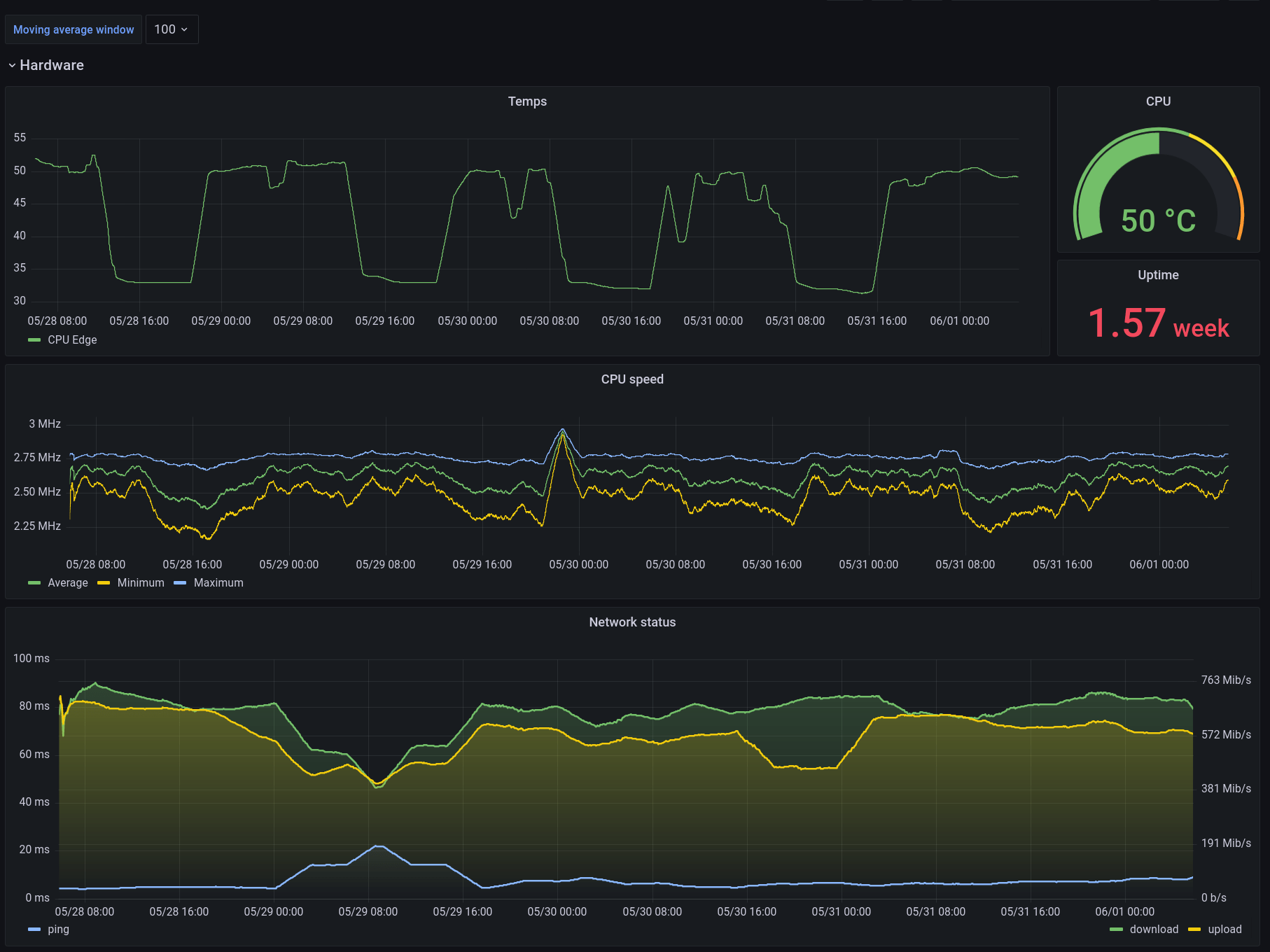Open the Network status panel menu
Image resolution: width=1270 pixels, height=952 pixels.
(x=632, y=622)
